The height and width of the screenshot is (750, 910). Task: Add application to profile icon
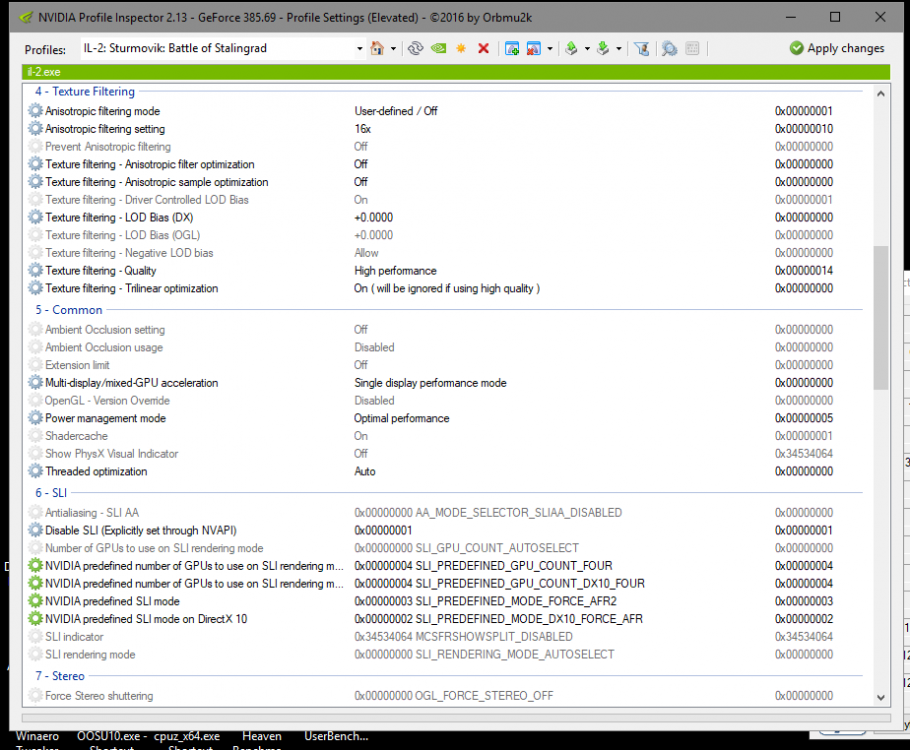[512, 48]
